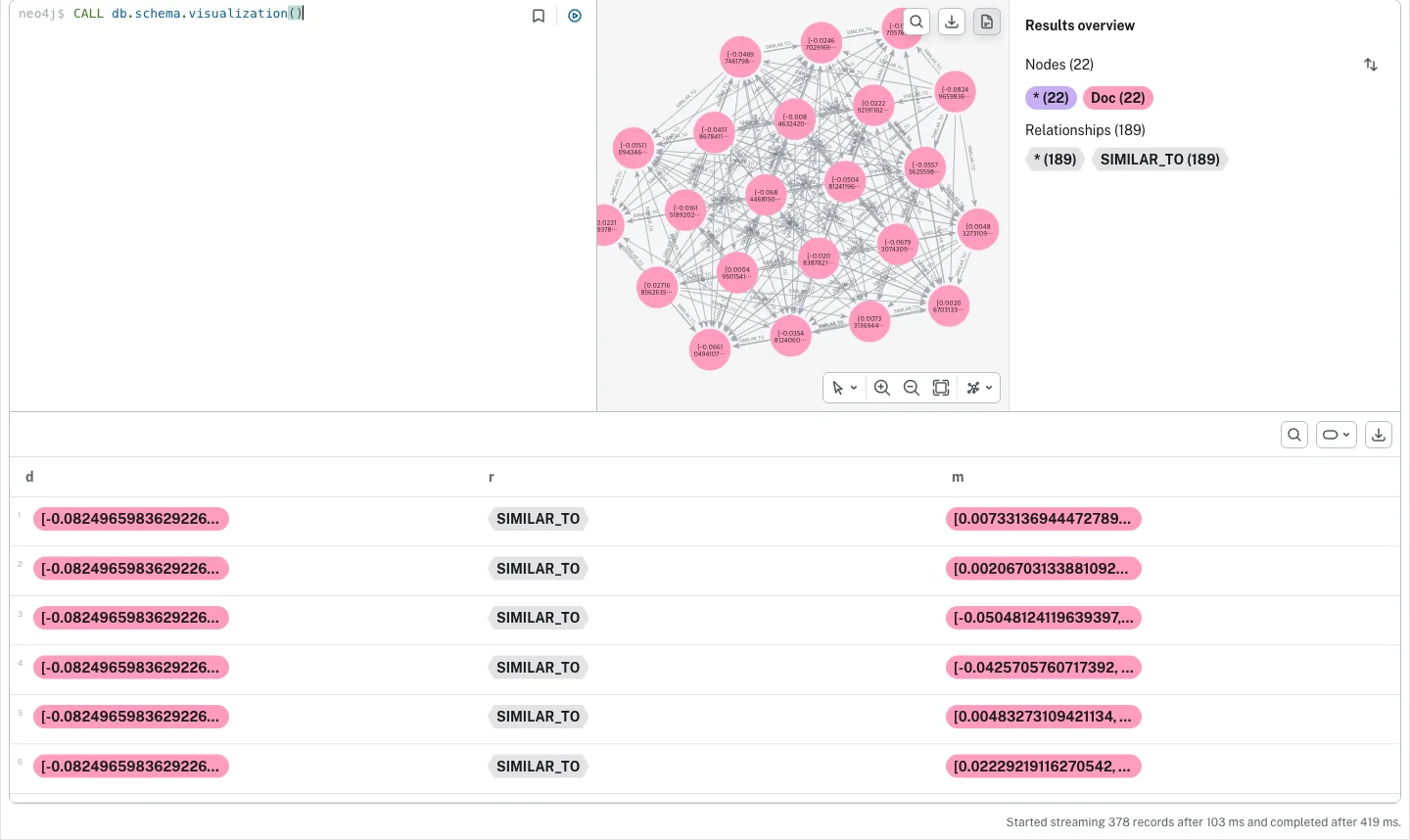Click node chip [-0.04257057607173​92, ...

coord(1043,668)
